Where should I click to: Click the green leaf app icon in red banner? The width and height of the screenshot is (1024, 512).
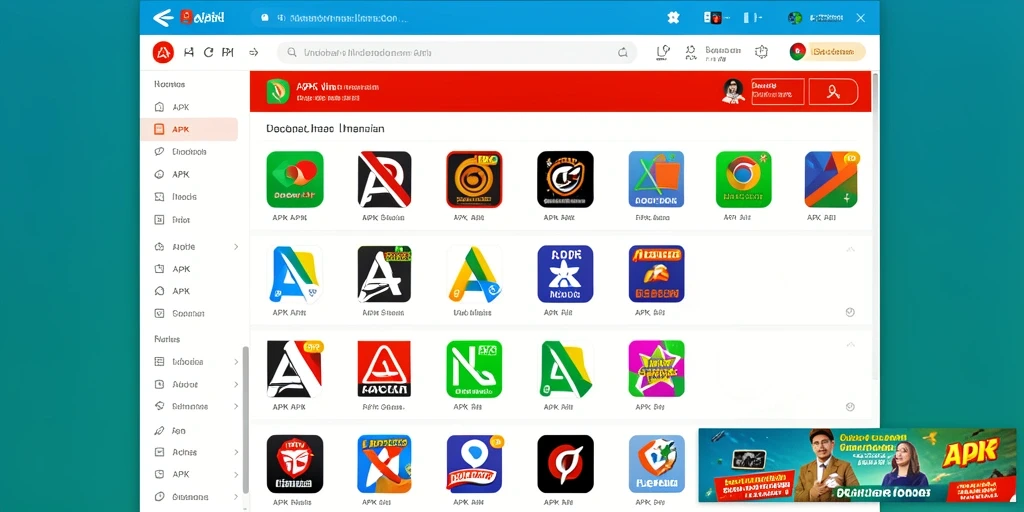(x=278, y=91)
